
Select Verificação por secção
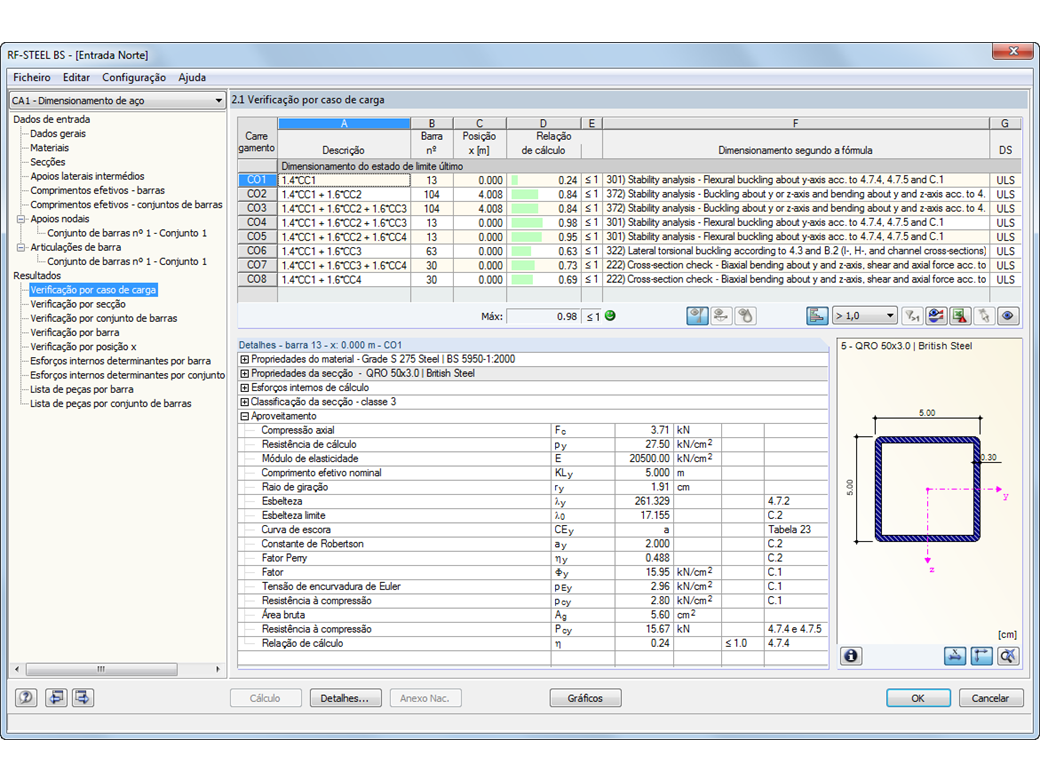[x=78, y=304]
